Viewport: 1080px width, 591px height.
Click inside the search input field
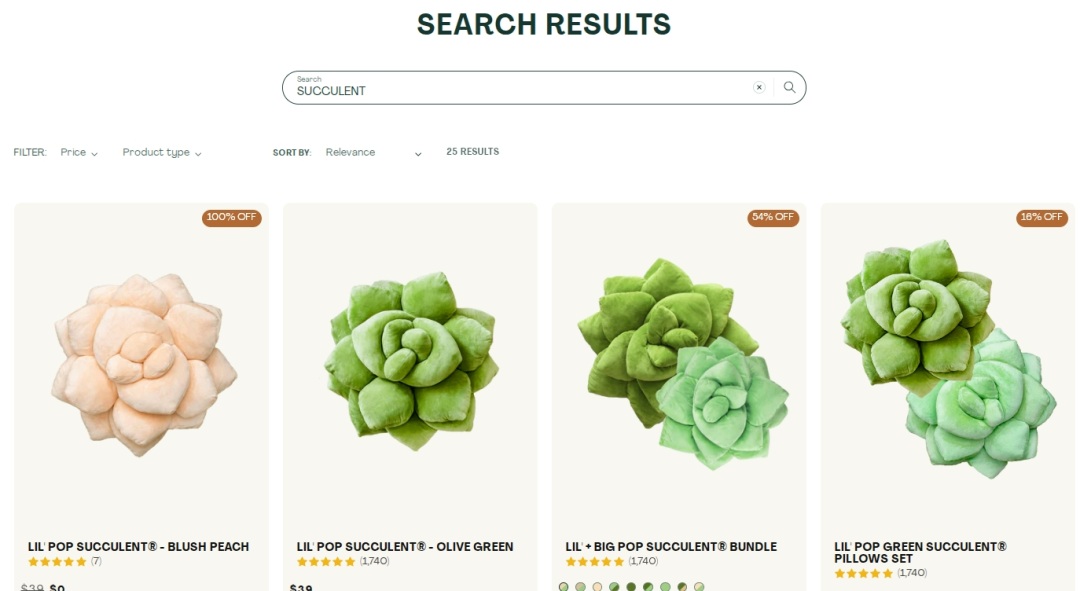pyautogui.click(x=500, y=89)
